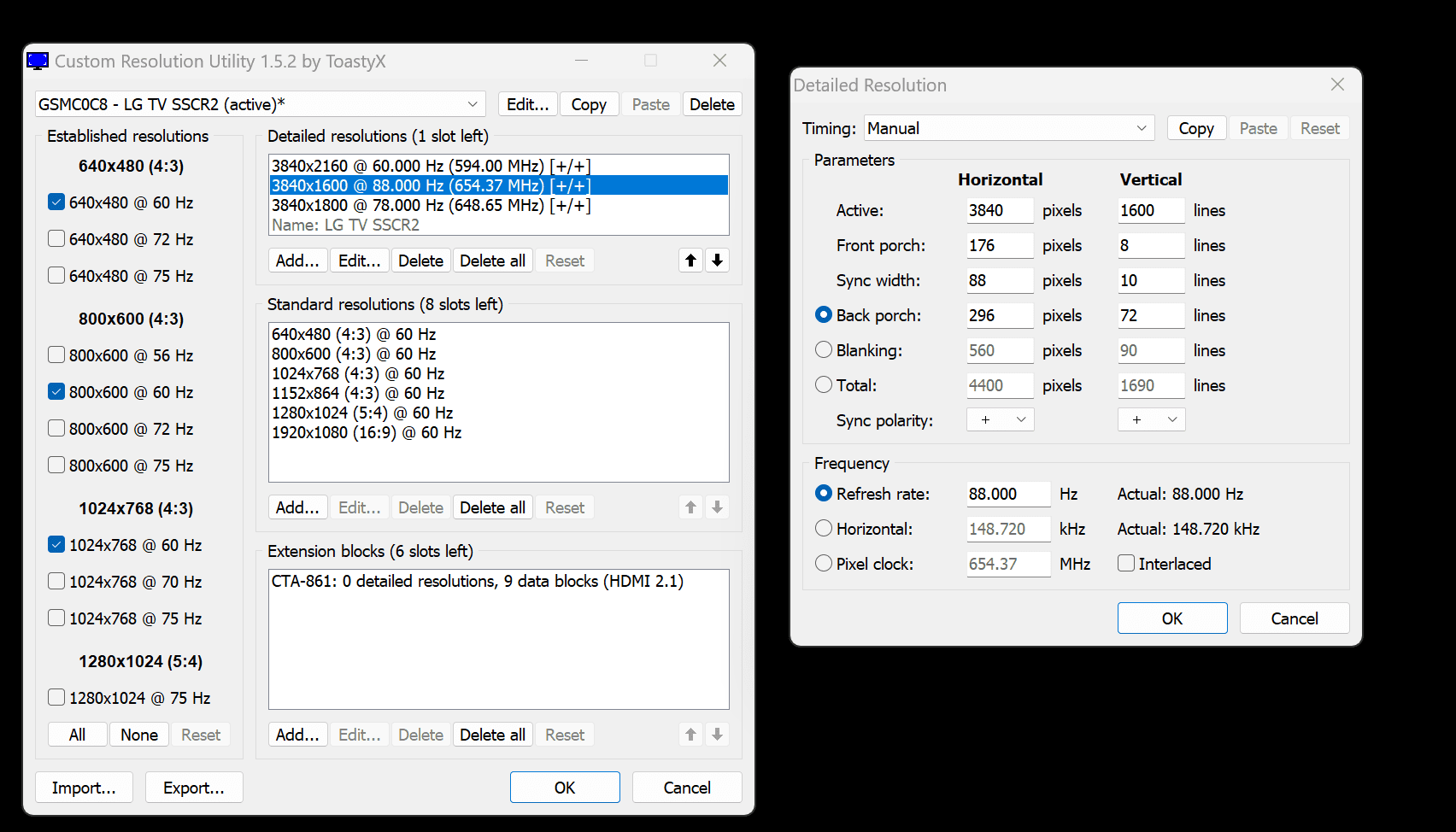Check the Interlaced option

point(1126,563)
